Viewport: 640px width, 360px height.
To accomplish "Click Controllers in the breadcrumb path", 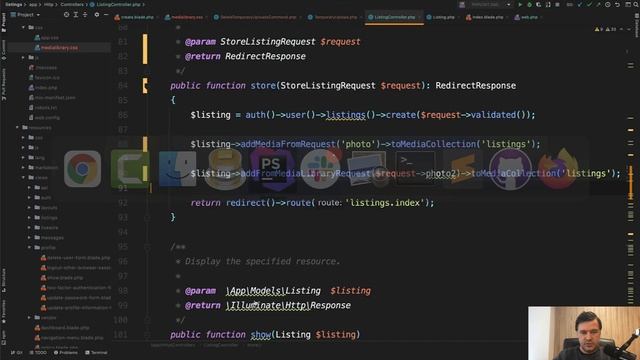I will [x=72, y=4].
